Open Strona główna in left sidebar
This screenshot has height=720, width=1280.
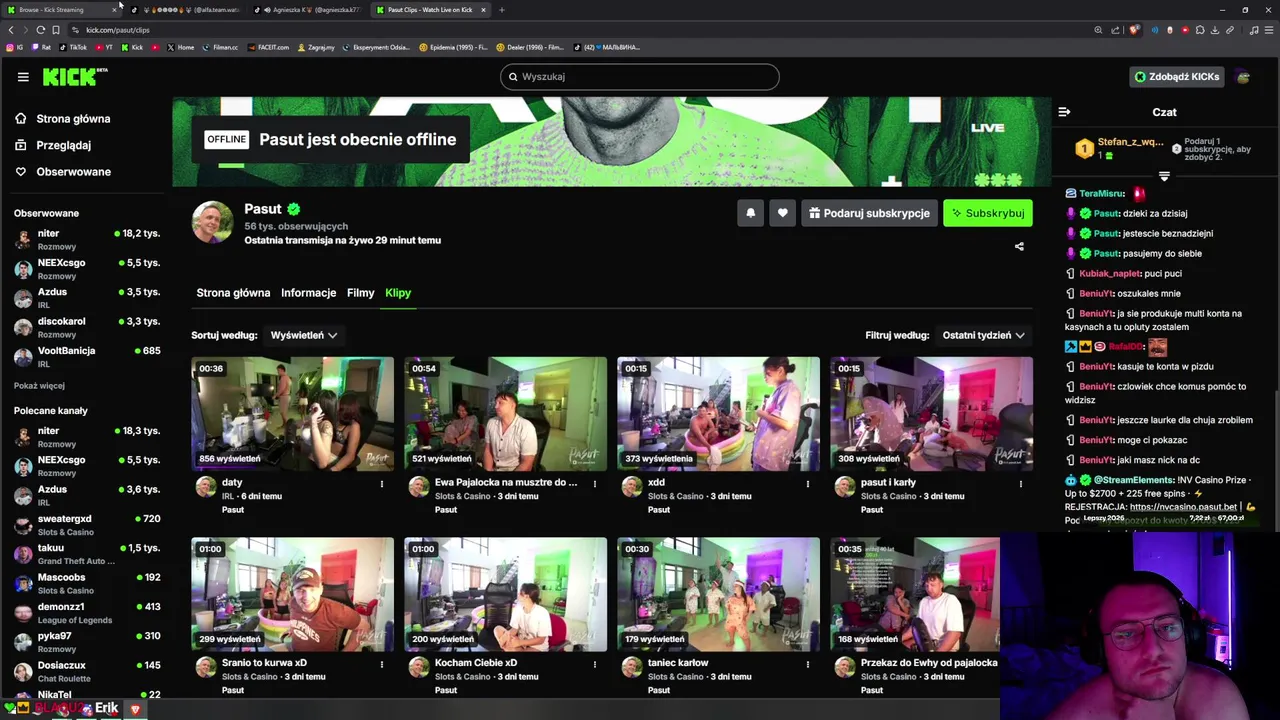click(x=73, y=118)
